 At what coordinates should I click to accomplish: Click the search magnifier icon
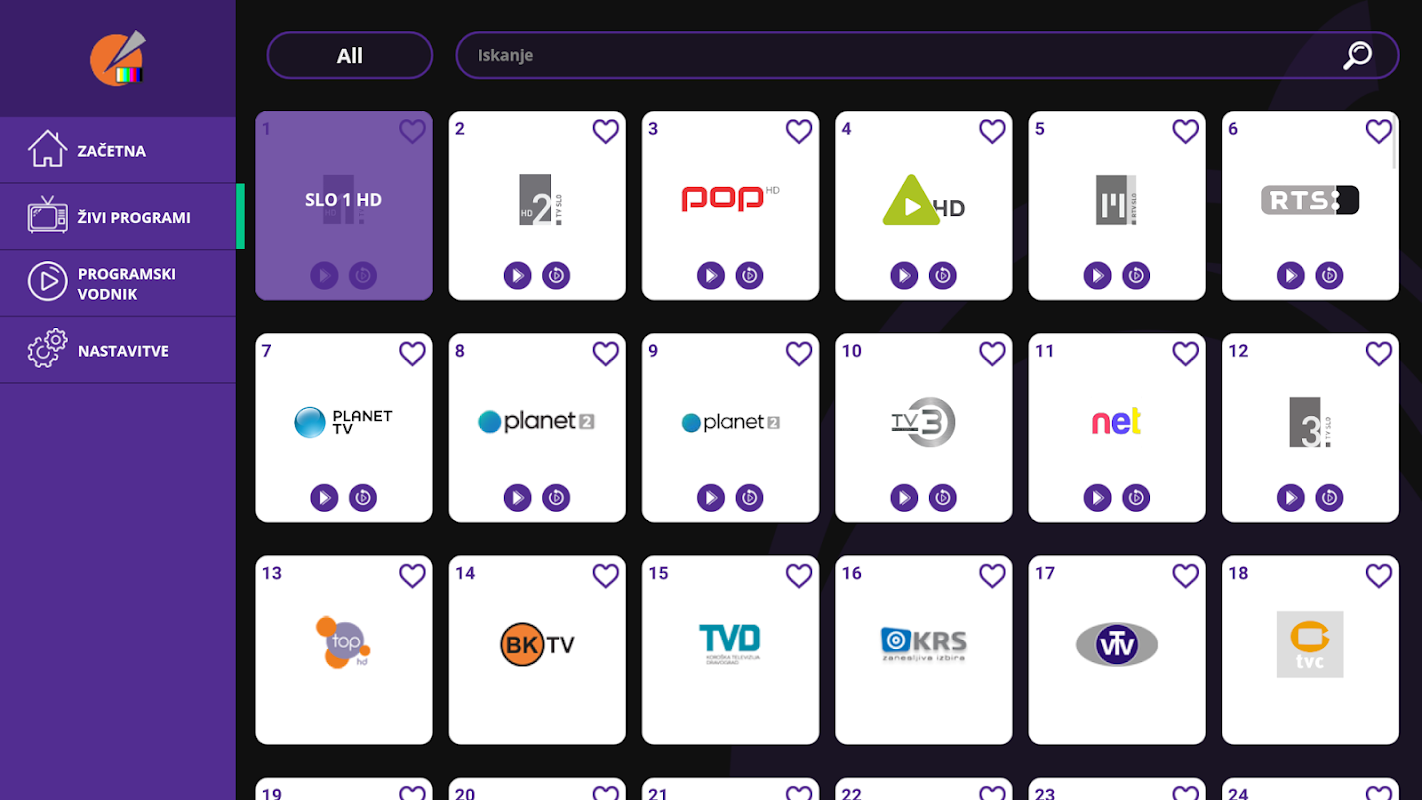(x=1357, y=55)
